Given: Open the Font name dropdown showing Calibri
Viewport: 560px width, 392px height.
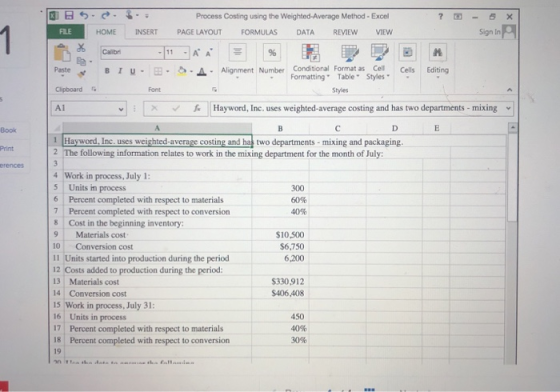Looking at the screenshot, I should click(x=160, y=53).
